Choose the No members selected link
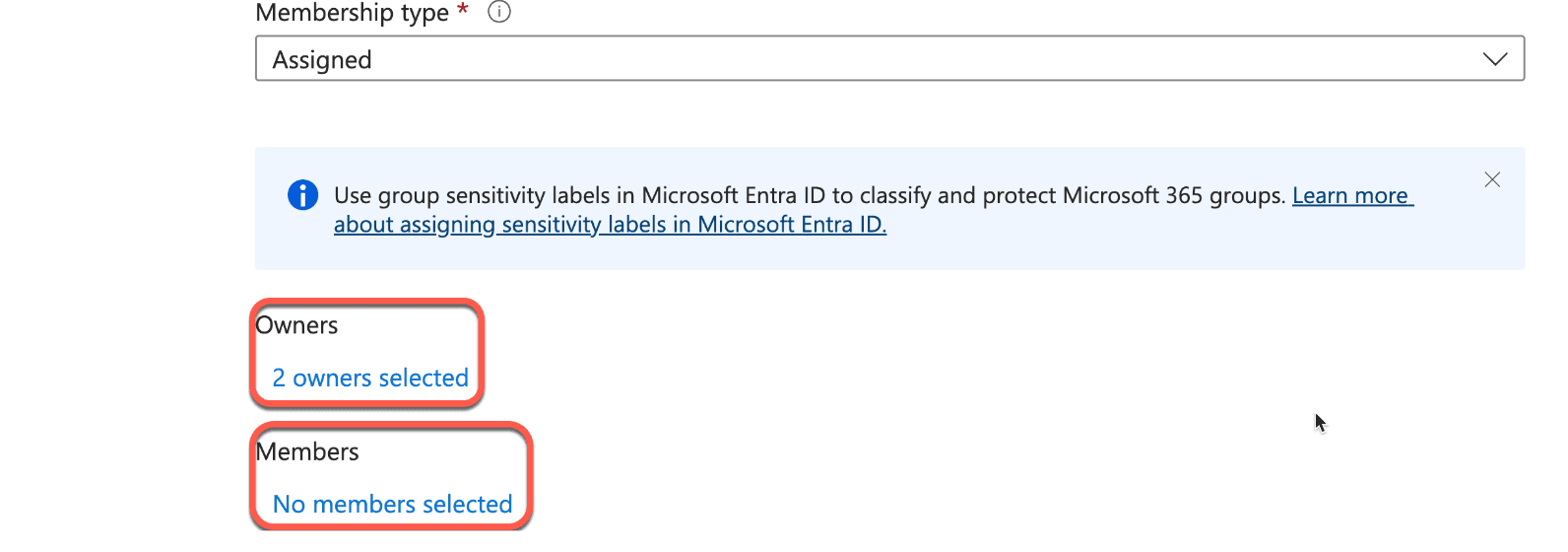 [393, 504]
